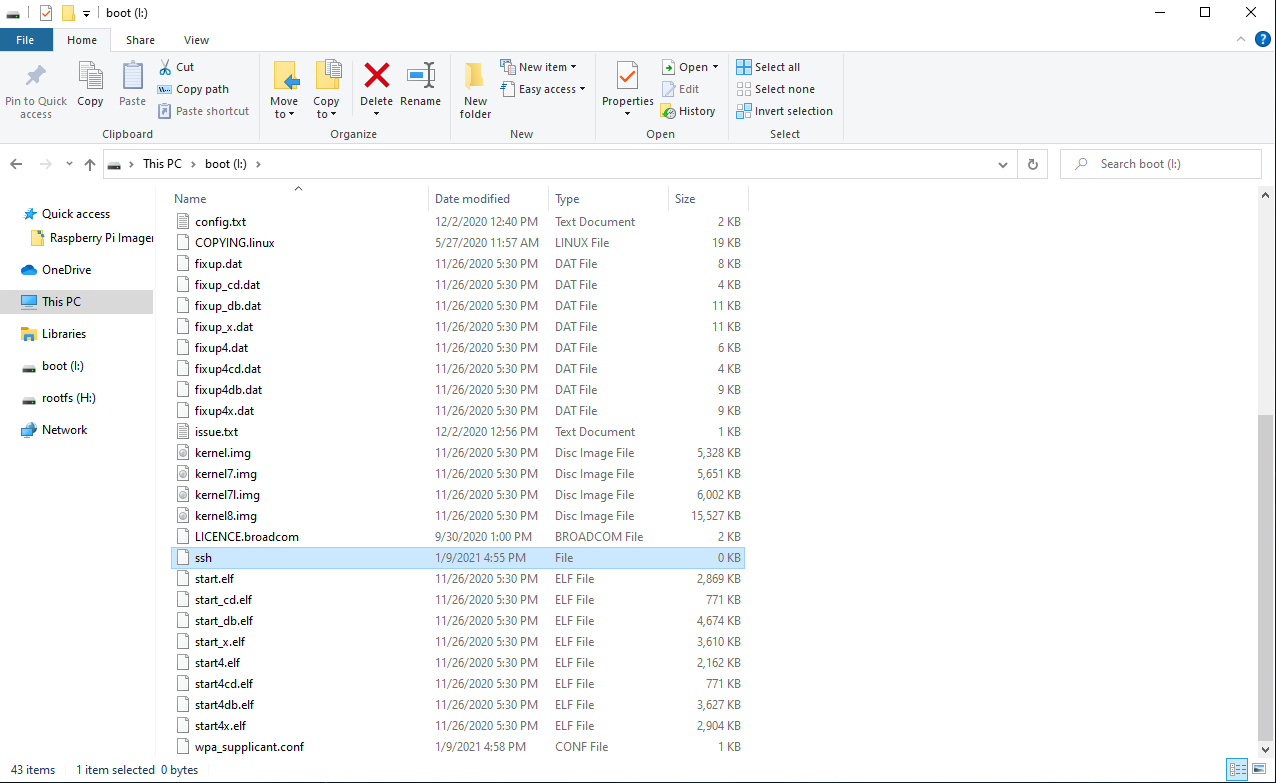Viewport: 1276px width, 783px height.
Task: Open Properties for the selected file
Action: point(627,89)
